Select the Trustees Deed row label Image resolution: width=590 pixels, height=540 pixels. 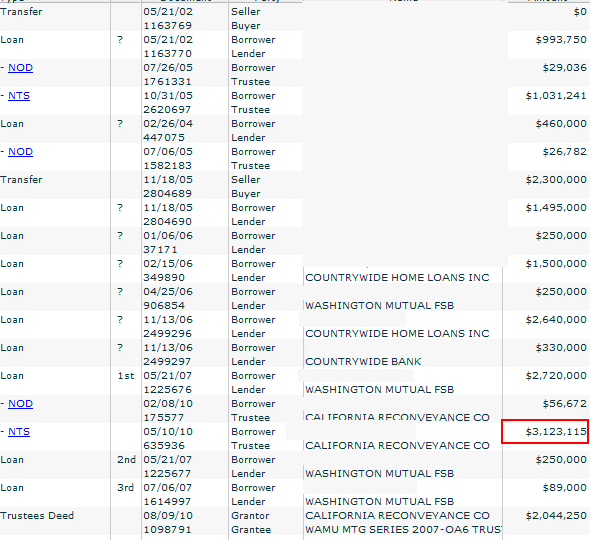[x=37, y=516]
